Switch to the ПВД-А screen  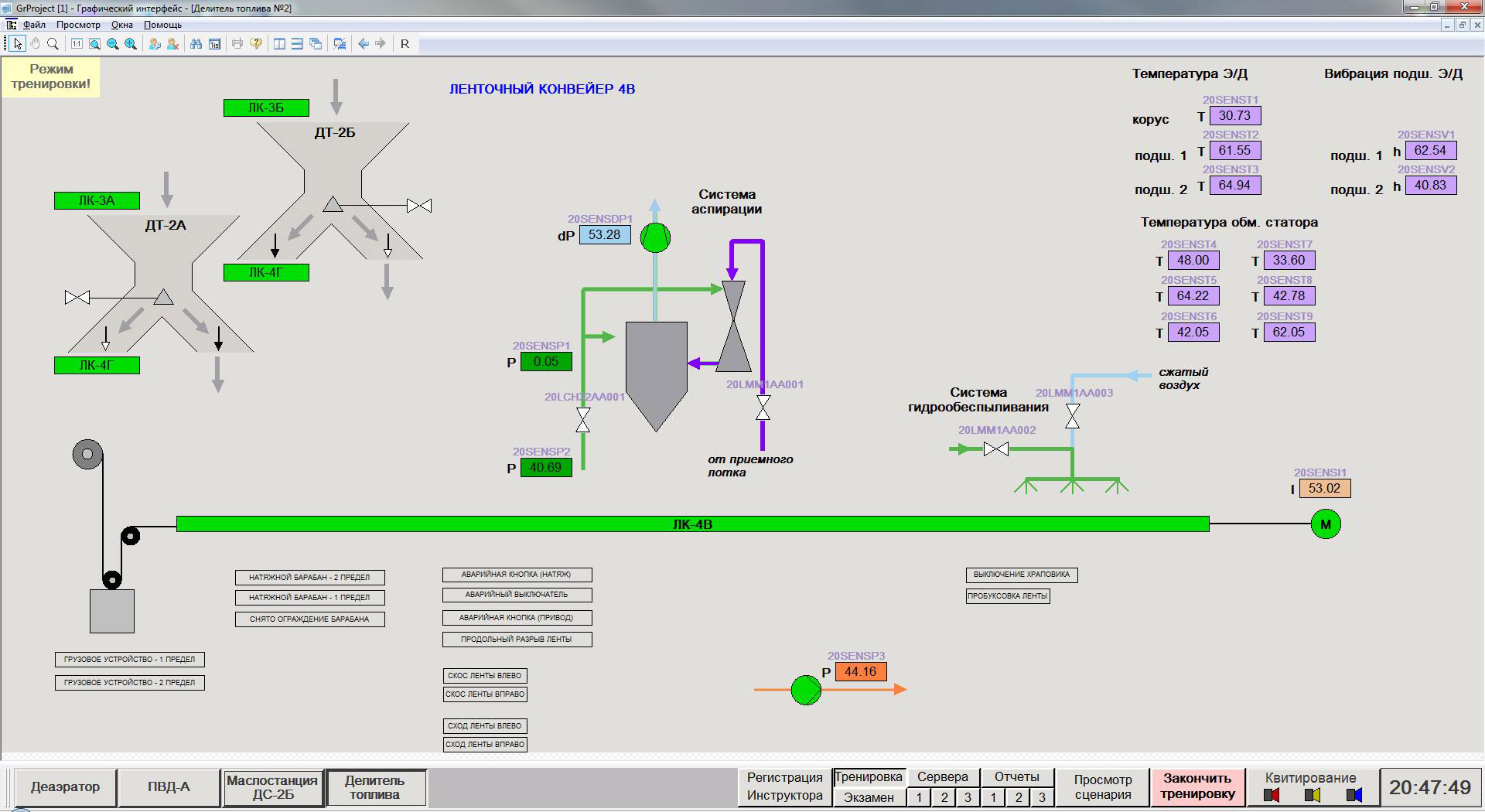tap(169, 787)
